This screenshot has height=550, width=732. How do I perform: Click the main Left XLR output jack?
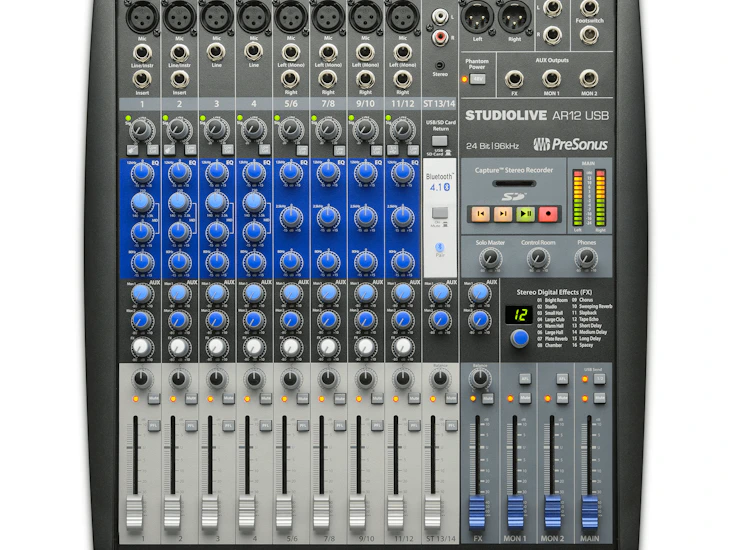477,17
